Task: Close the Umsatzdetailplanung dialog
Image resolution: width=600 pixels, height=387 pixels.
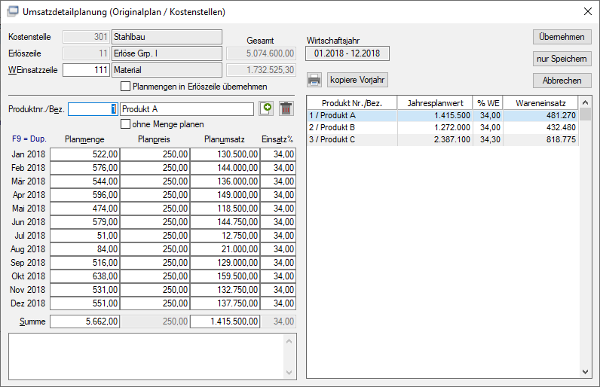Action: [588, 11]
